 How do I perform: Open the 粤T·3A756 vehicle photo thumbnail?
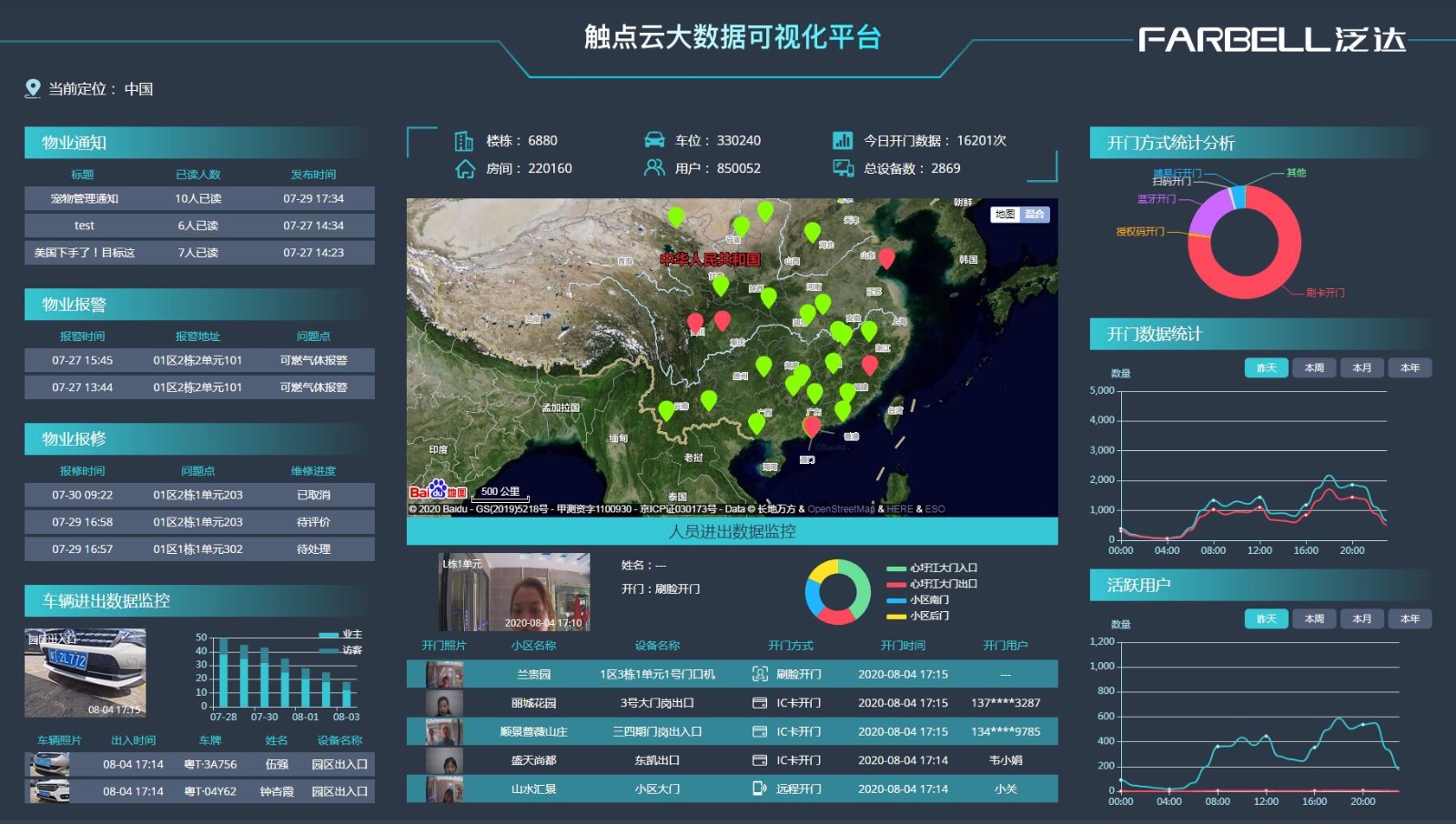49,764
